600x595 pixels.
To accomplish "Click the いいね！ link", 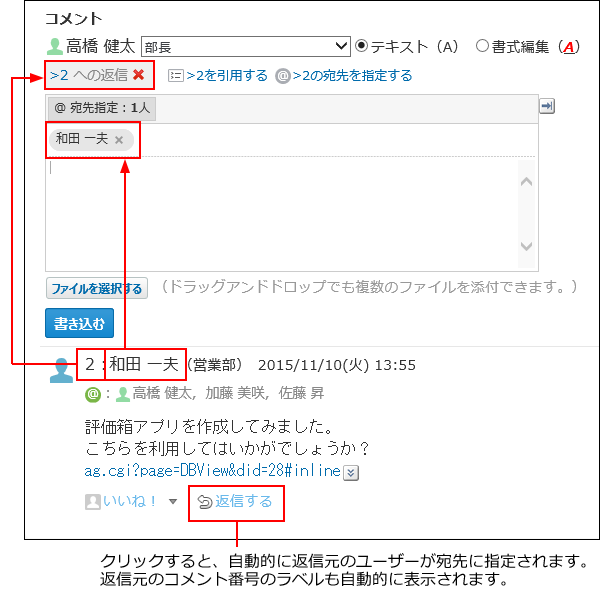I will [x=130, y=501].
